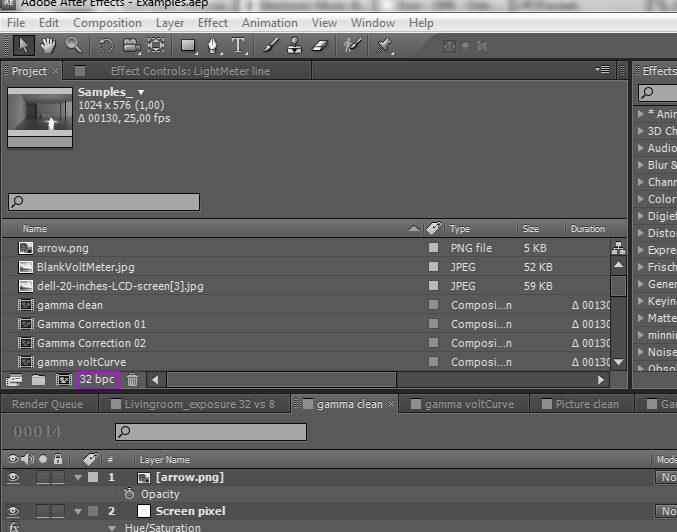677x532 pixels.
Task: Expand the Blur effects category
Action: coord(641,165)
